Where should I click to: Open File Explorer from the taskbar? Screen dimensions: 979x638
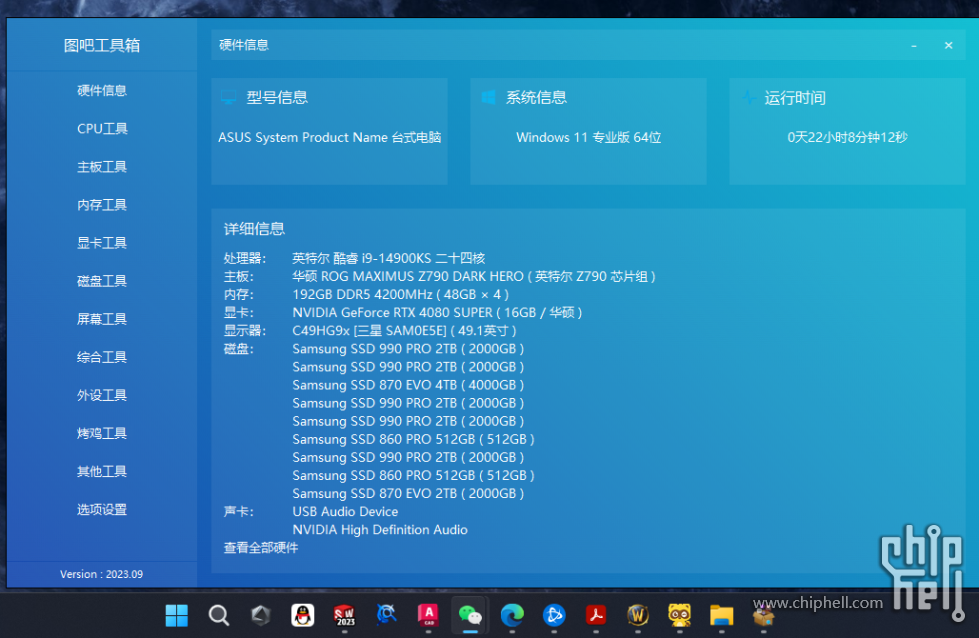[721, 616]
